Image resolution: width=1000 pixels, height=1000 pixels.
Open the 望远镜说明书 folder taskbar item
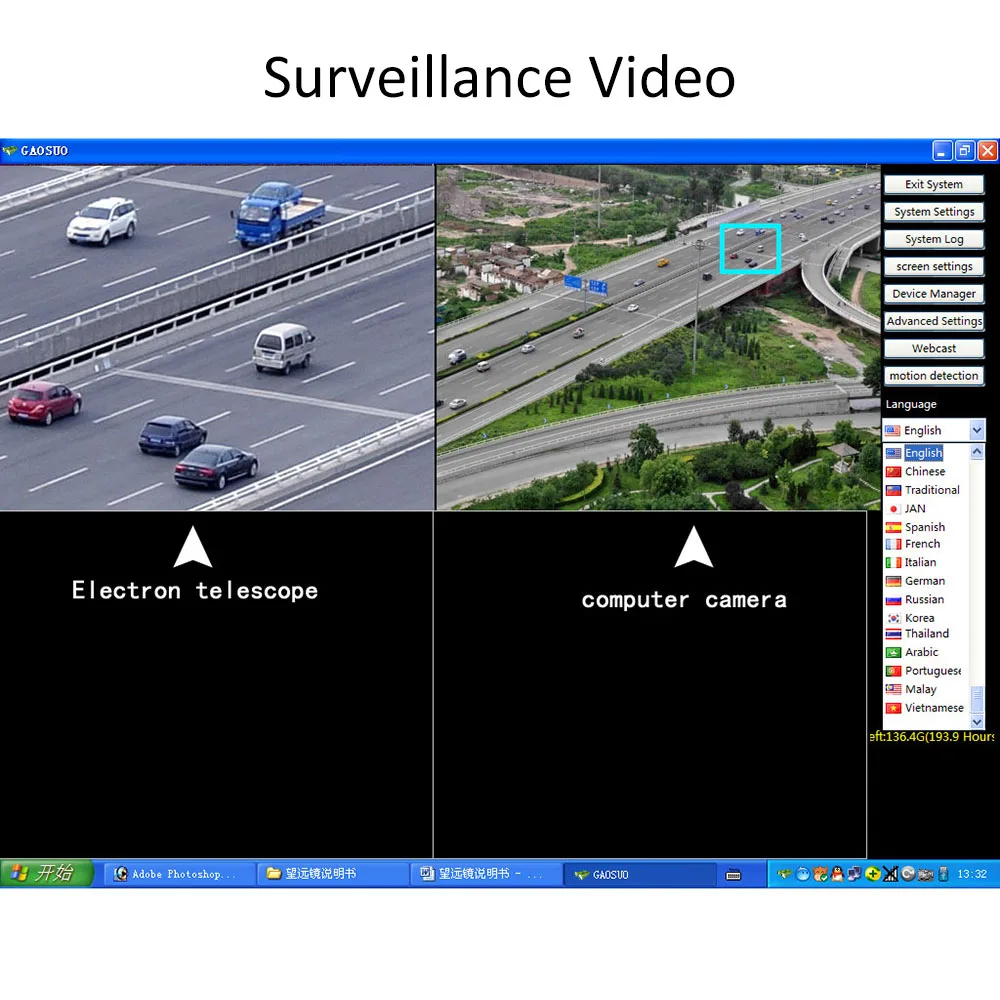pos(333,874)
